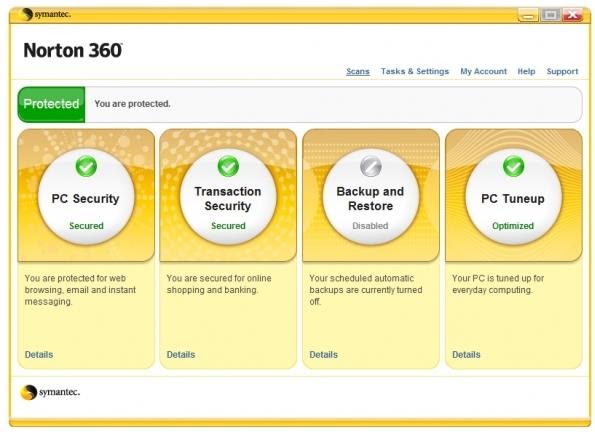This screenshot has width=595, height=432.
Task: Click the Symantec logo in the footer
Action: [50, 392]
